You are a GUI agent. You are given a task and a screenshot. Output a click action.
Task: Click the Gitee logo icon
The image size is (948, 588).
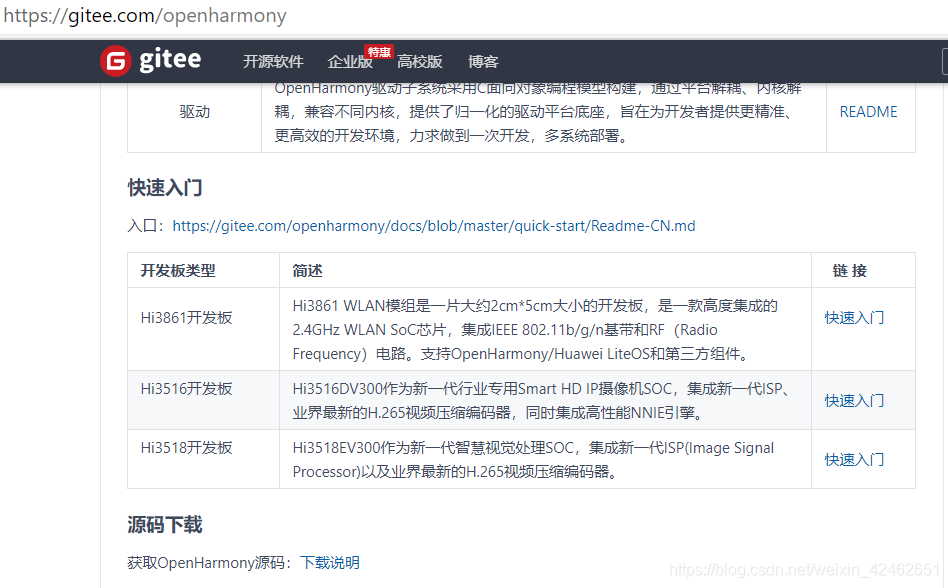pyautogui.click(x=114, y=60)
